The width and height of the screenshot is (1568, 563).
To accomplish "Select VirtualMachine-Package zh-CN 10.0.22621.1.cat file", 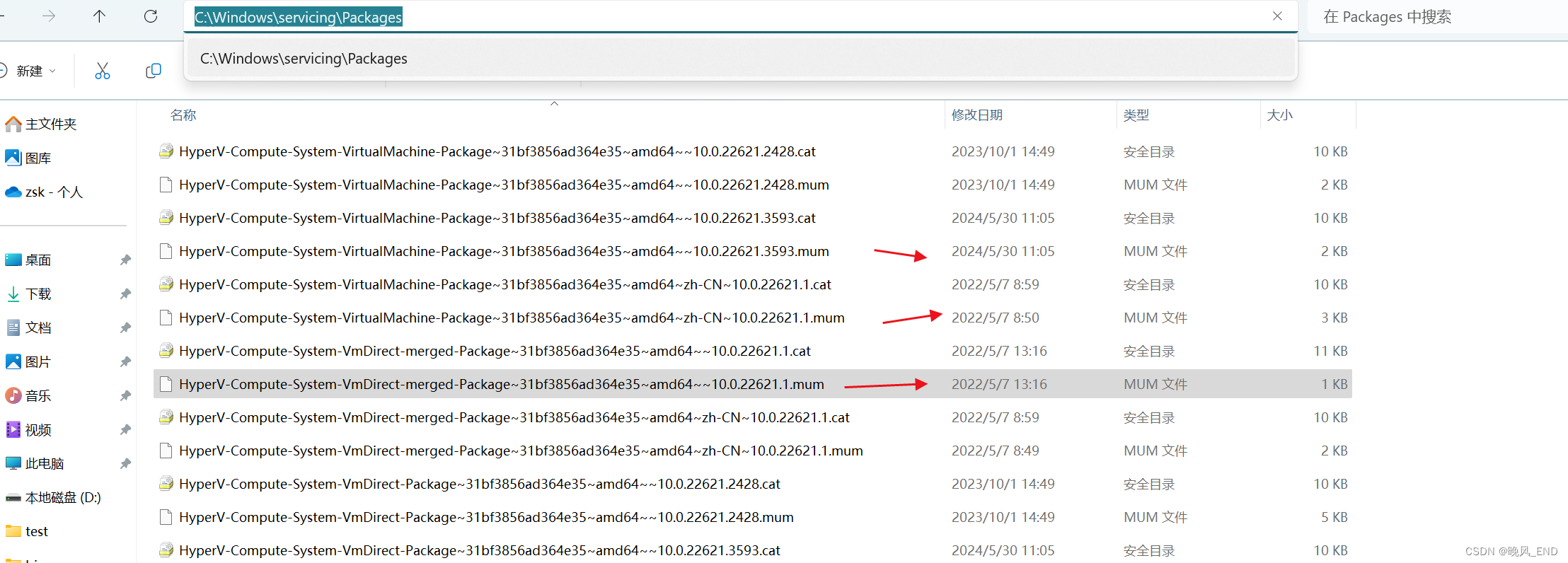I will tap(753, 284).
